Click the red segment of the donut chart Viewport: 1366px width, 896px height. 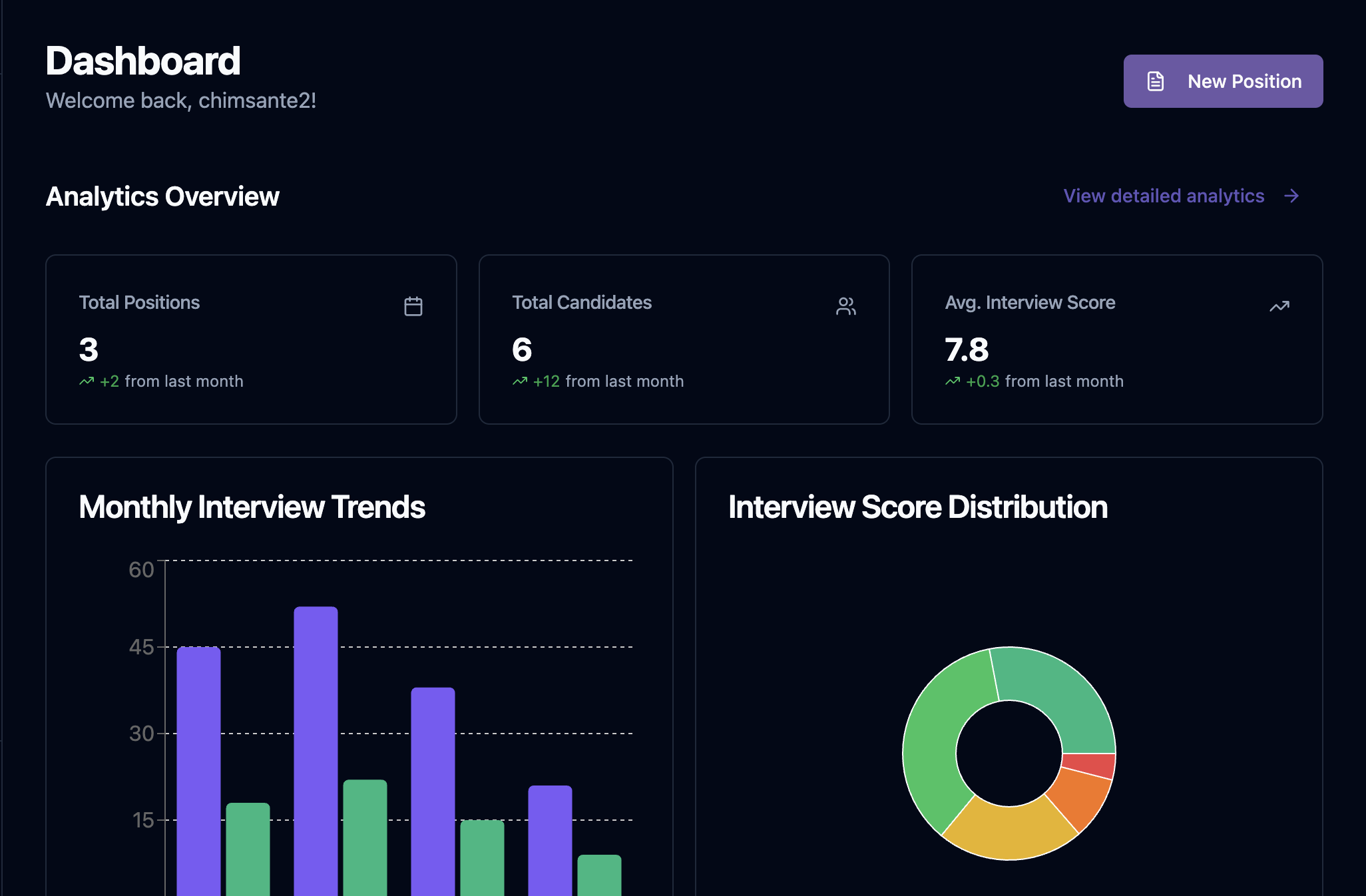(x=1089, y=765)
